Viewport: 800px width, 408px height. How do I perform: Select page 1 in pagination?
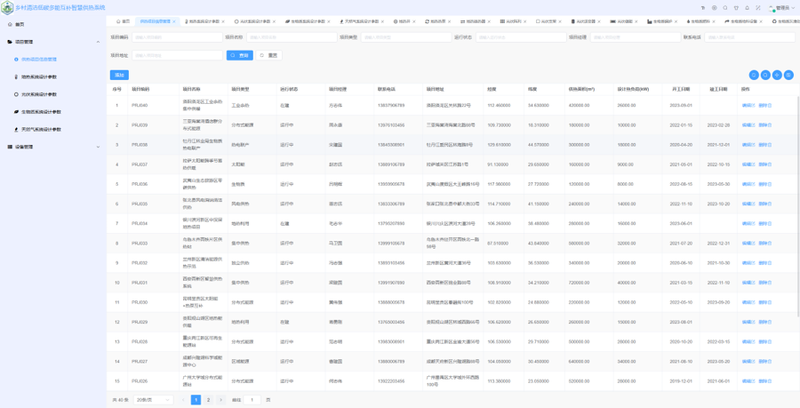coord(196,400)
